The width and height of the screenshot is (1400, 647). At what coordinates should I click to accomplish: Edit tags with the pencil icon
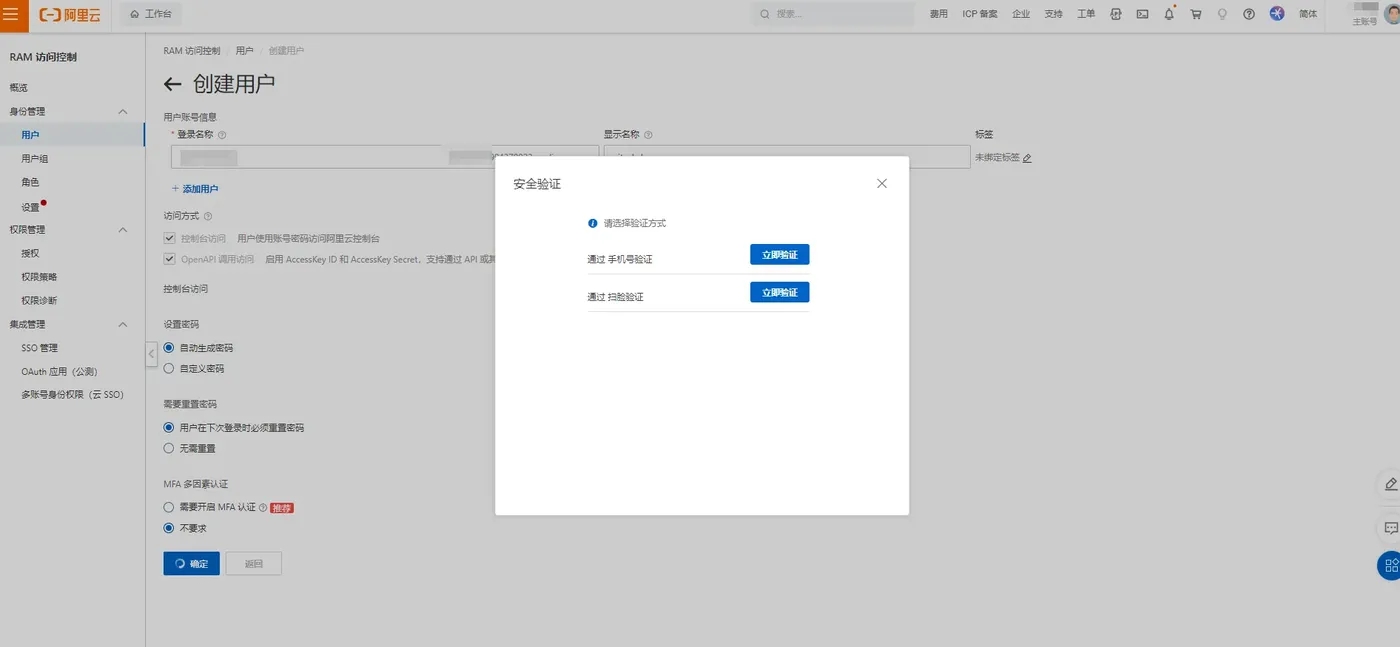(x=1027, y=158)
